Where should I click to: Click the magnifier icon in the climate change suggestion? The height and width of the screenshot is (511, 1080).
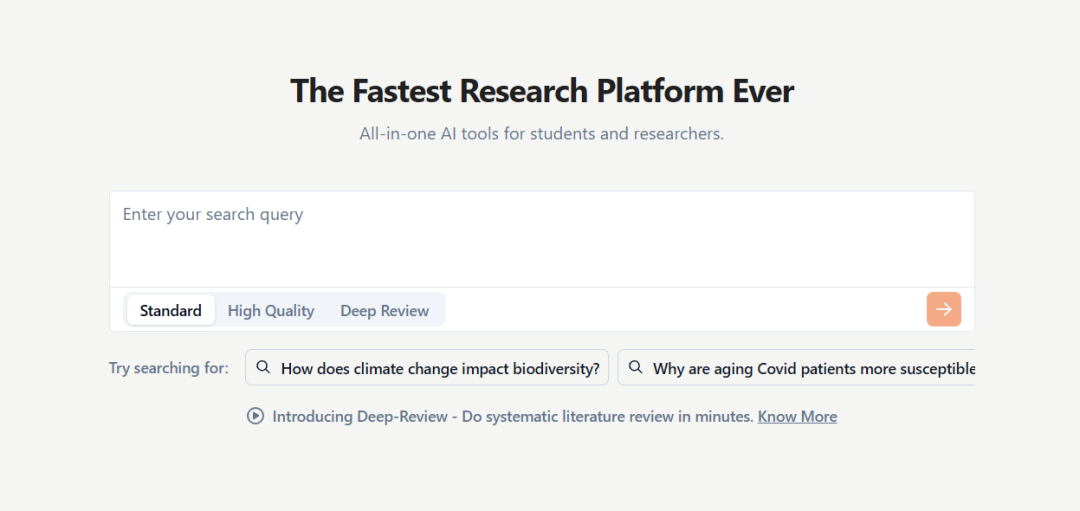tap(262, 367)
